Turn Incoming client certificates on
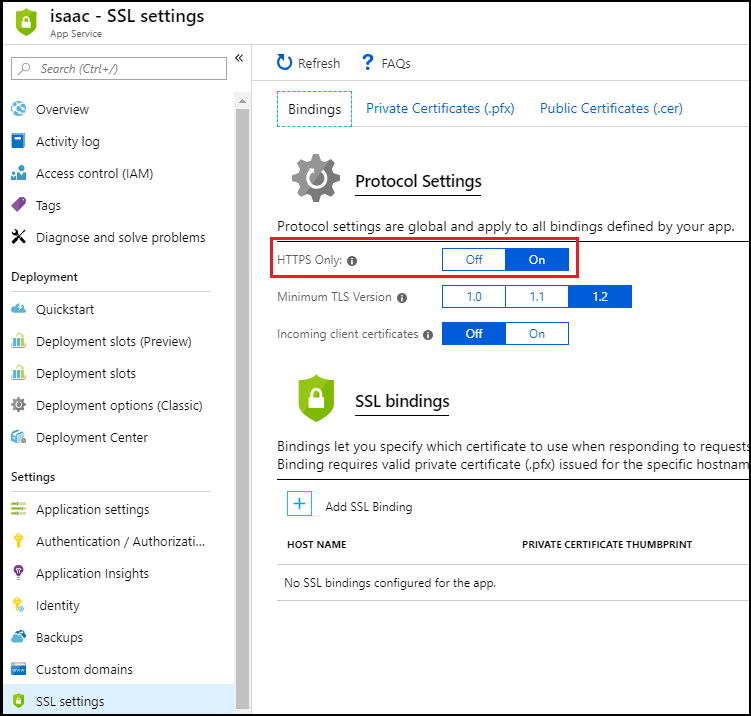 point(537,333)
